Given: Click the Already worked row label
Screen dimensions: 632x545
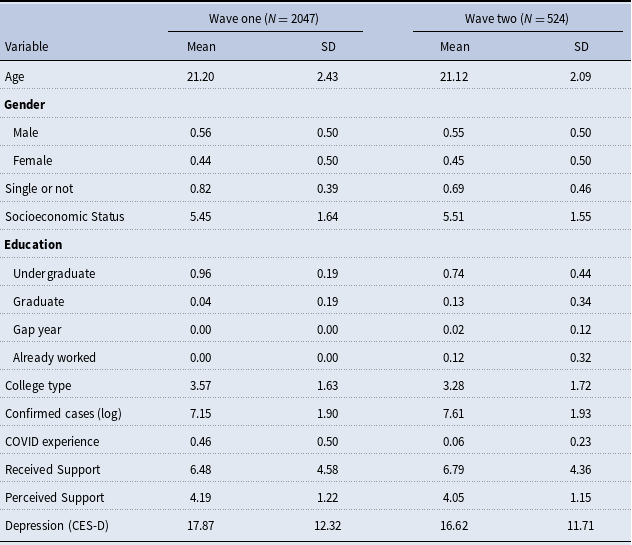Looking at the screenshot, I should pyautogui.click(x=54, y=358).
